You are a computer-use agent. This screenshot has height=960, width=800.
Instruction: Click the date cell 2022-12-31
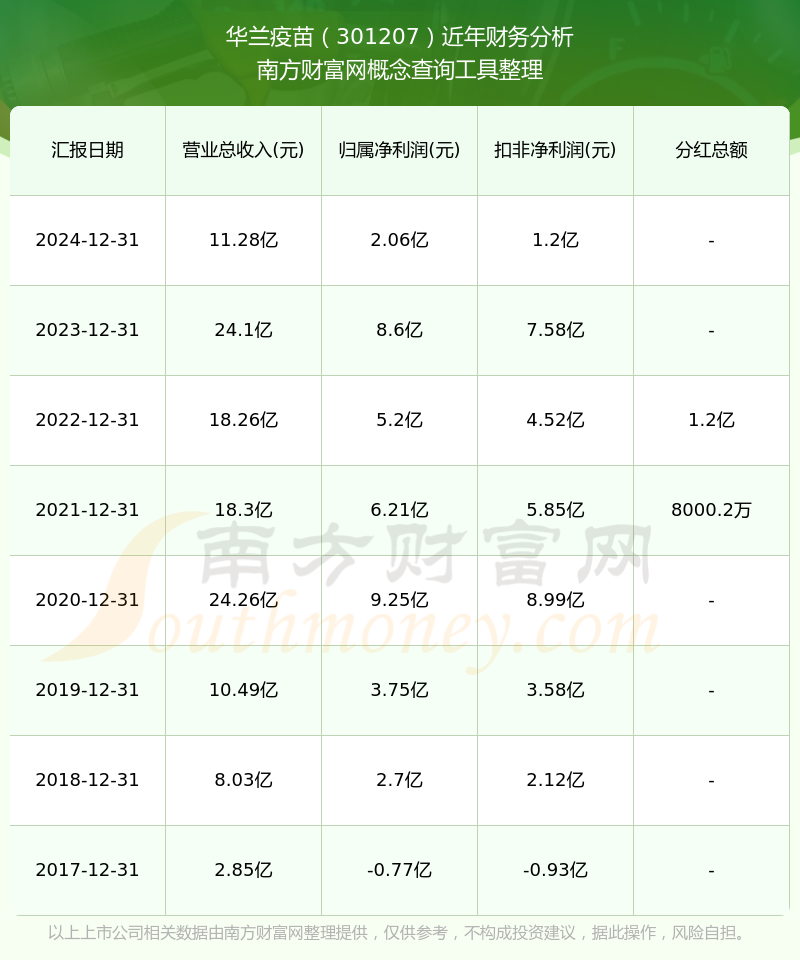[88, 420]
